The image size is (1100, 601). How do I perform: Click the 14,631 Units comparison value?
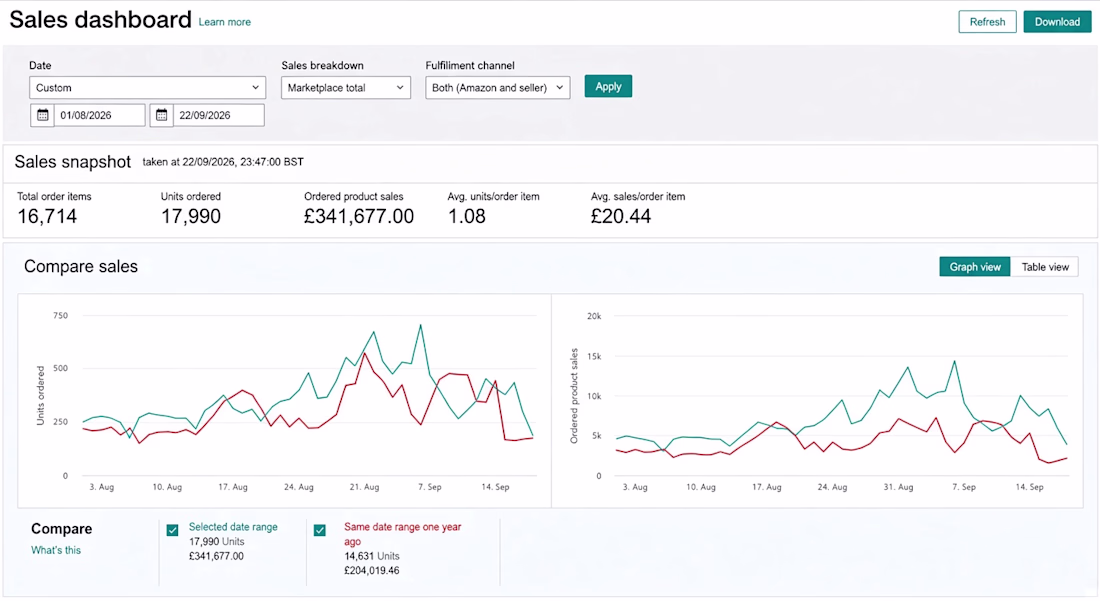[372, 556]
